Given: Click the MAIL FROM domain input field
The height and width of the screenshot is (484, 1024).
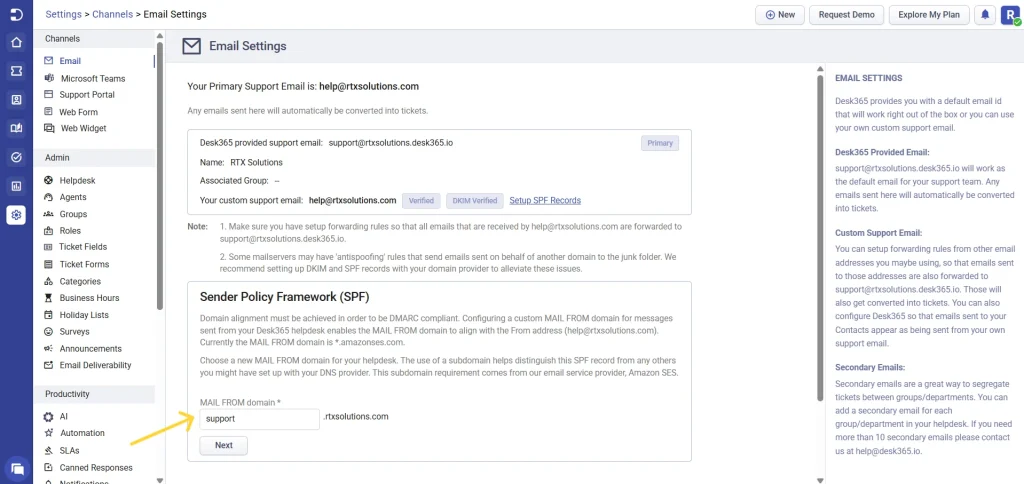Looking at the screenshot, I should 260,419.
